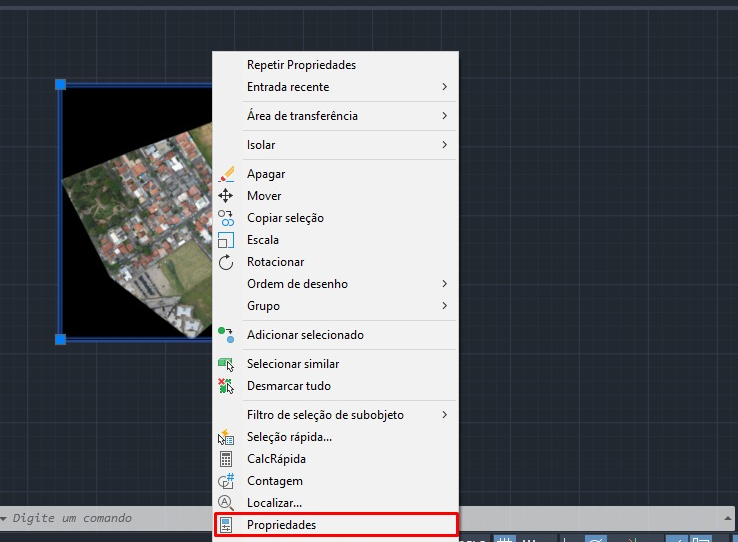Open Propriedades from the context menu
This screenshot has height=542, width=738.
pos(336,525)
